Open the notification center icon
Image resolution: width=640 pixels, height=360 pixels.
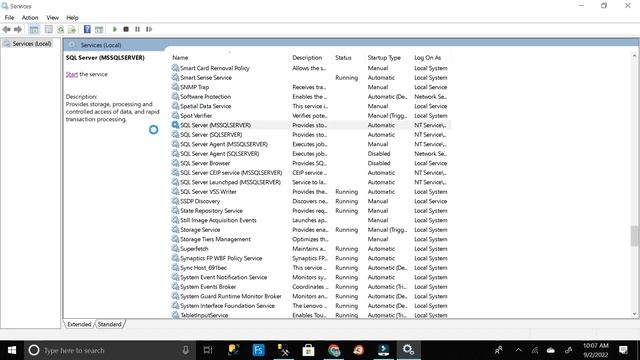click(623, 350)
